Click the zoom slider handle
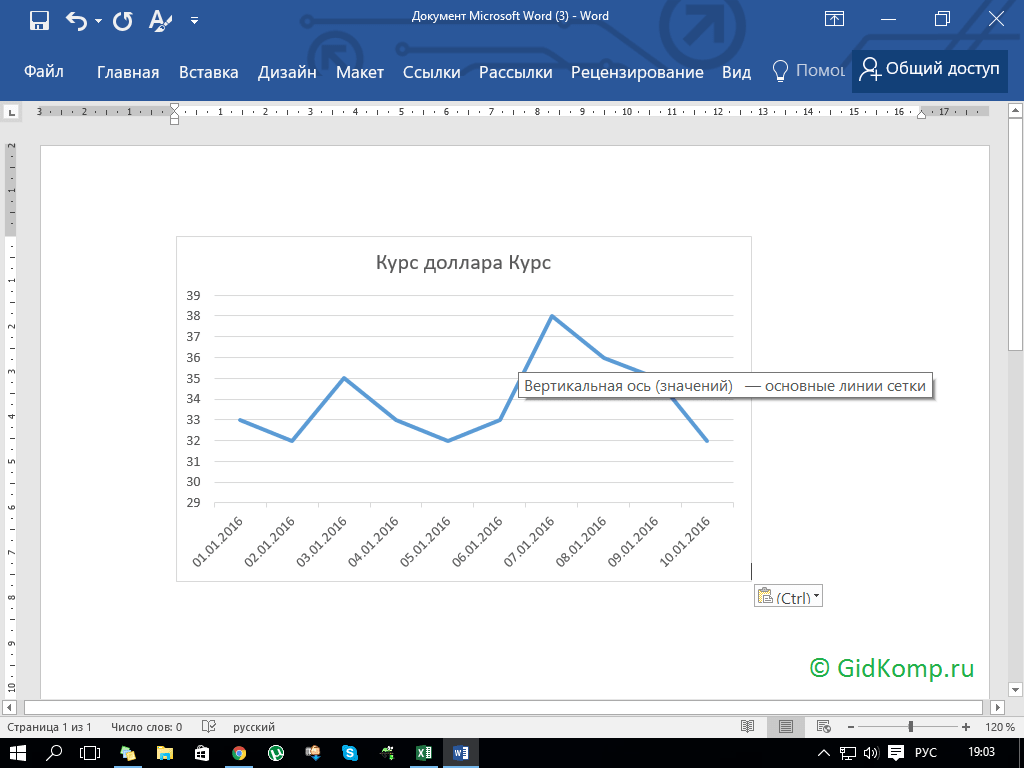1024x768 pixels. (x=910, y=727)
